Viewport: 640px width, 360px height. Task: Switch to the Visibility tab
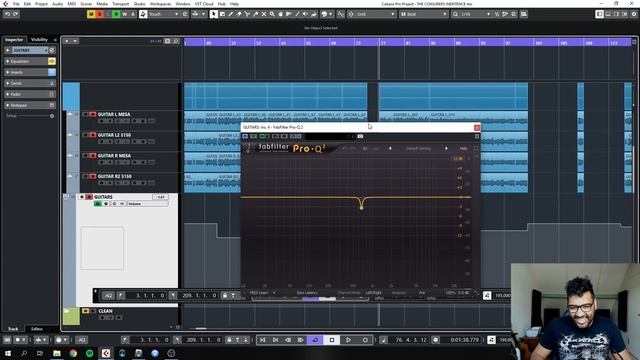(x=39, y=40)
